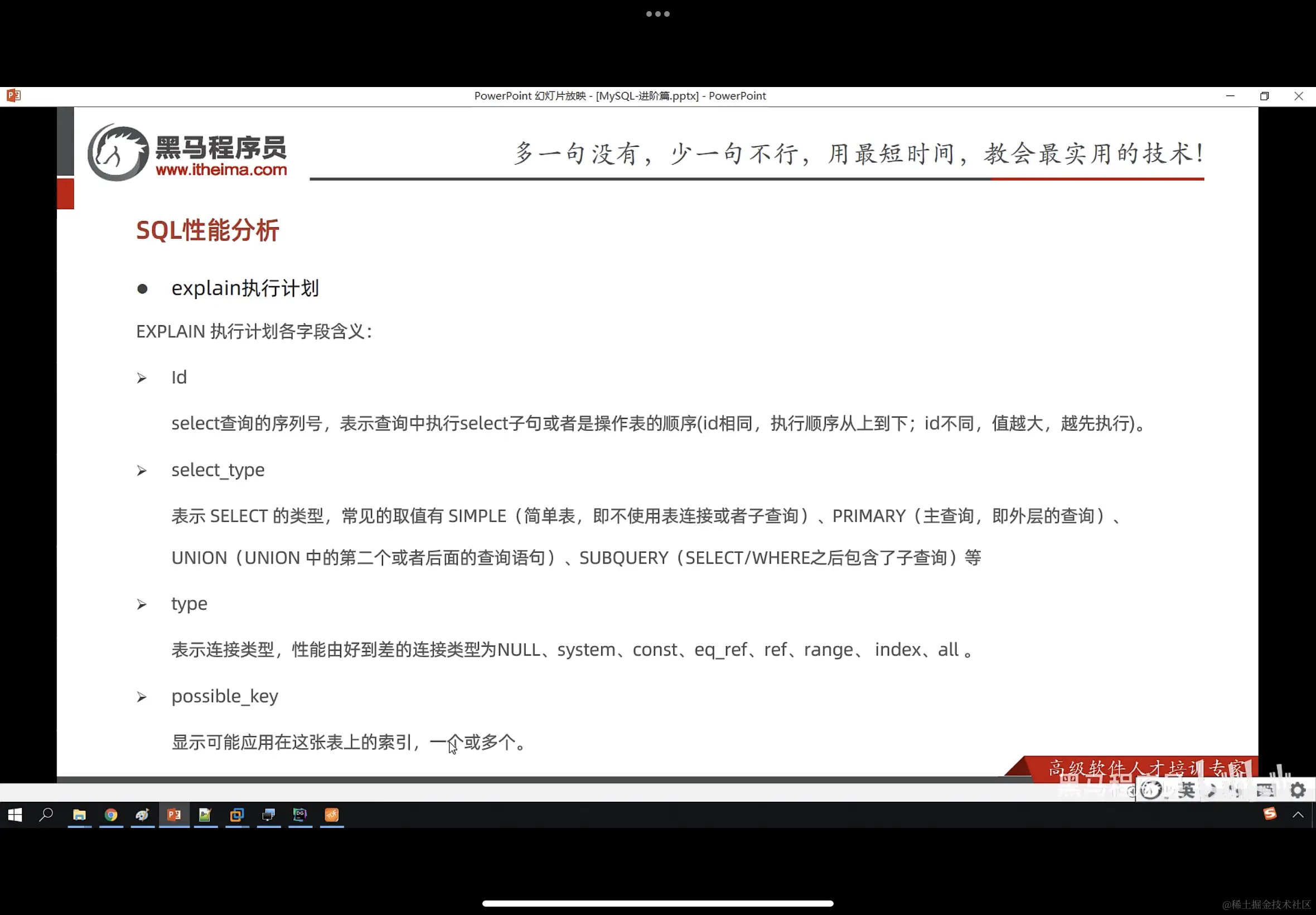
Task: Click the SQL性能分析 slide heading
Action: point(207,230)
